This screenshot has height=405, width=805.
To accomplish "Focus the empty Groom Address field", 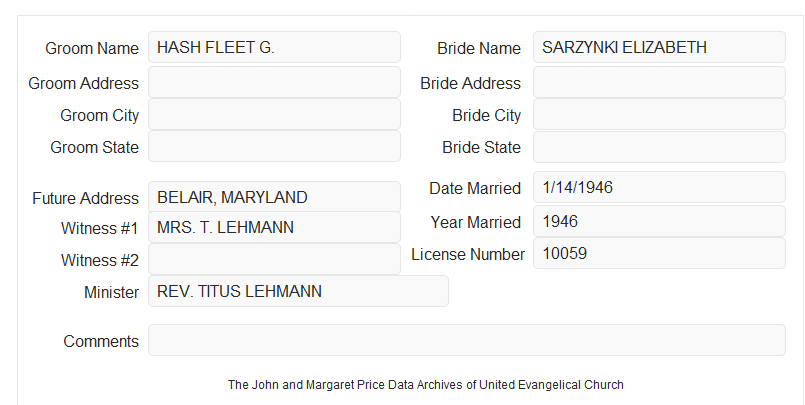I will [x=274, y=82].
